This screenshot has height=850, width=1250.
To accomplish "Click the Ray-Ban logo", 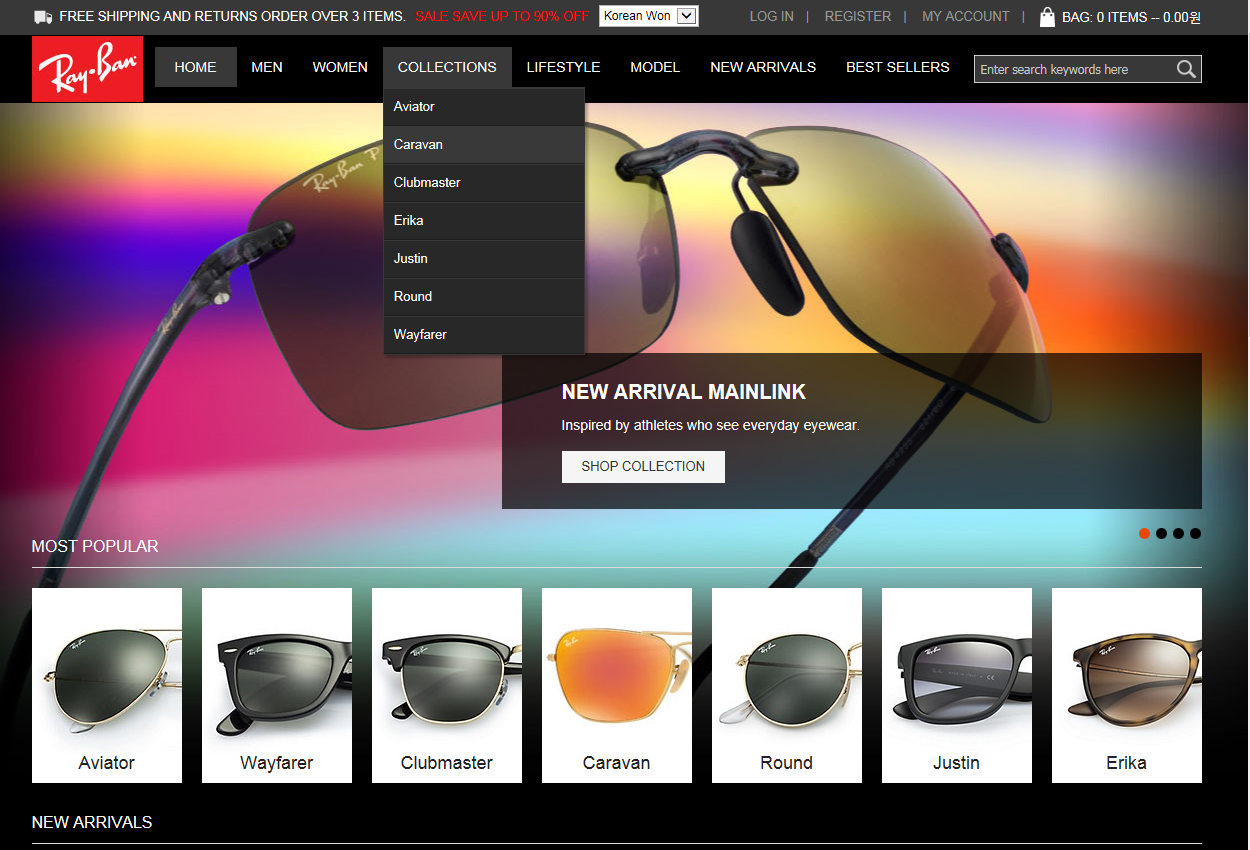I will click(87, 69).
